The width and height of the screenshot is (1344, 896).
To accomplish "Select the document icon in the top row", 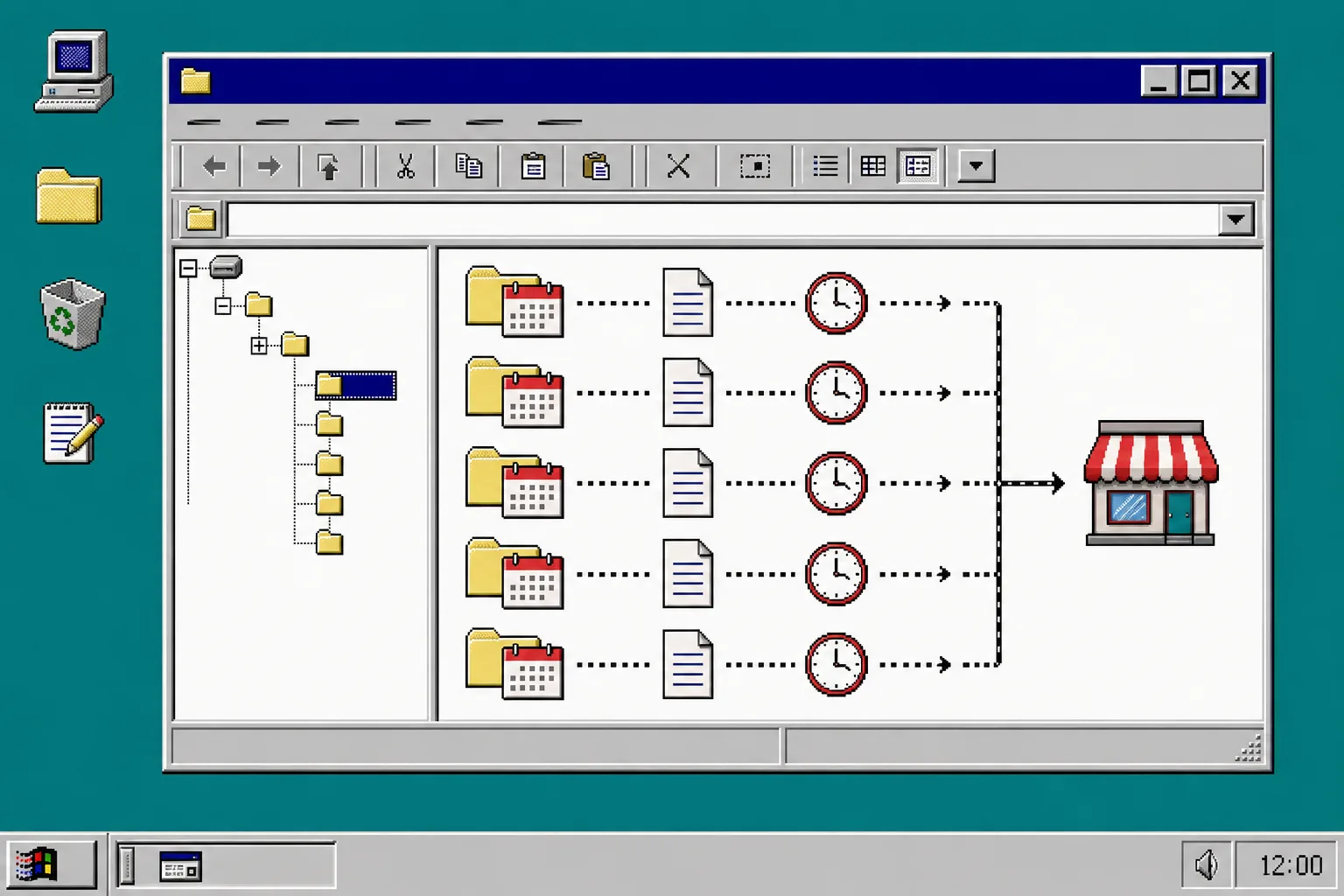I will pos(688,303).
